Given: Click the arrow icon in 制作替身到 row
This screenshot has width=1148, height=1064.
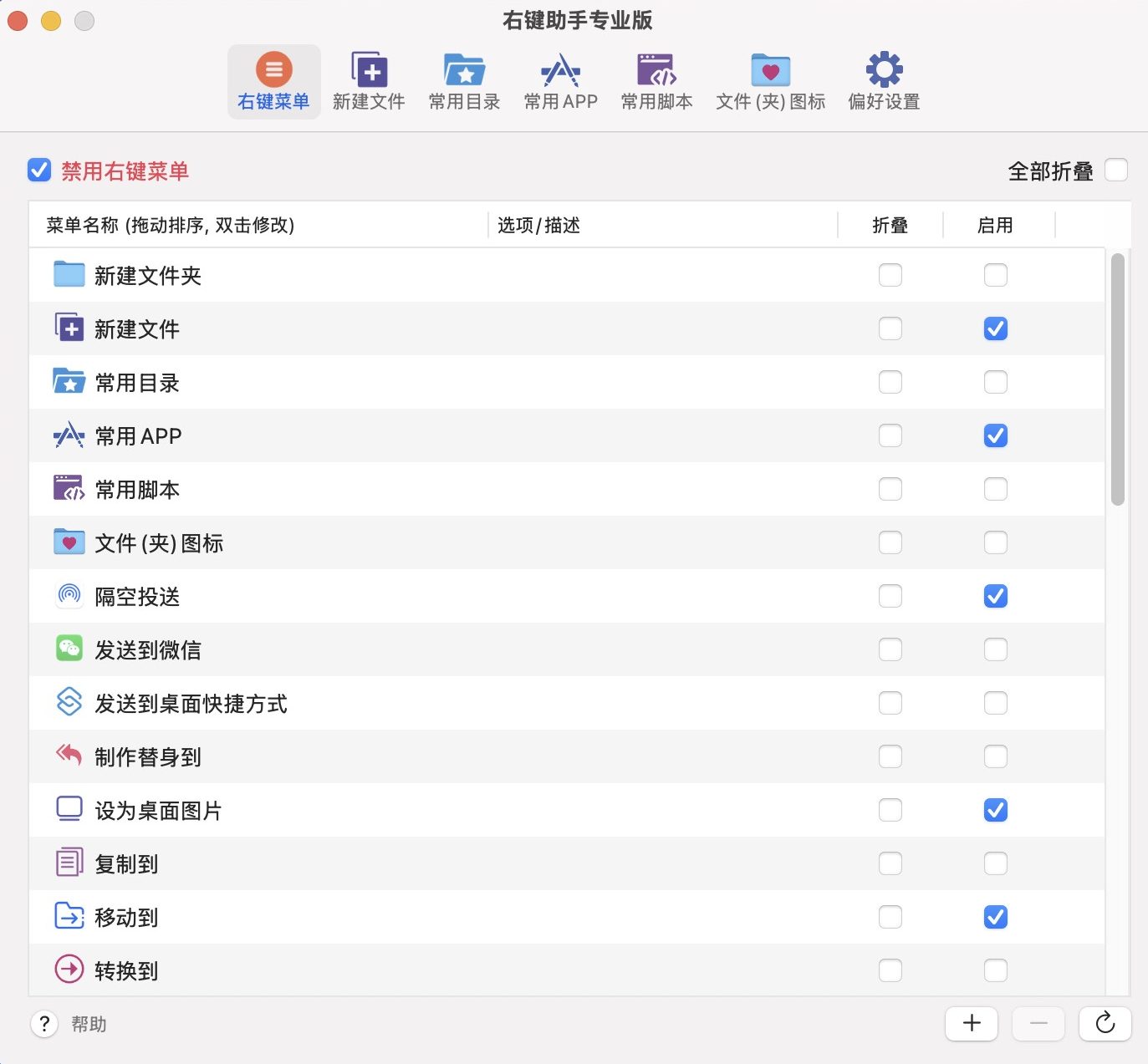Looking at the screenshot, I should point(69,755).
